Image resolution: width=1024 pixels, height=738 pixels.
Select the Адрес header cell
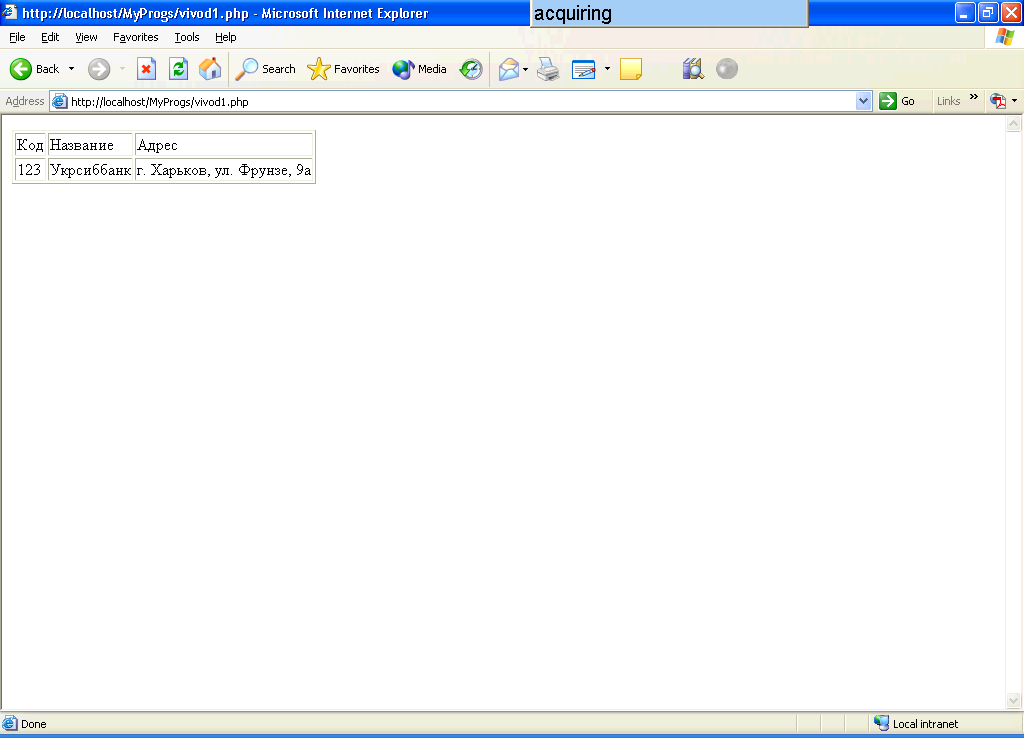click(x=224, y=145)
